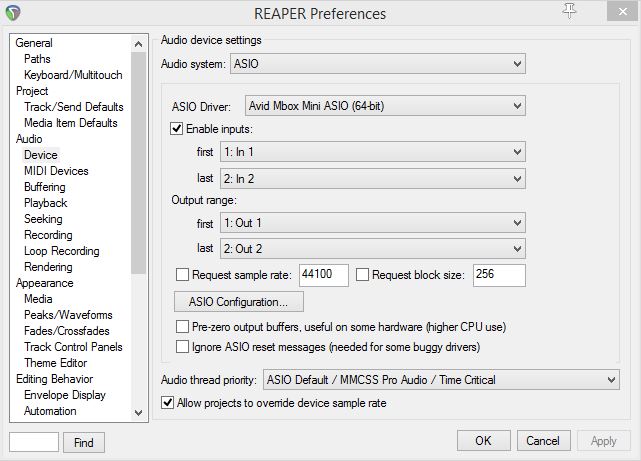
Task: Toggle the Enable inputs checkbox
Action: coord(178,129)
